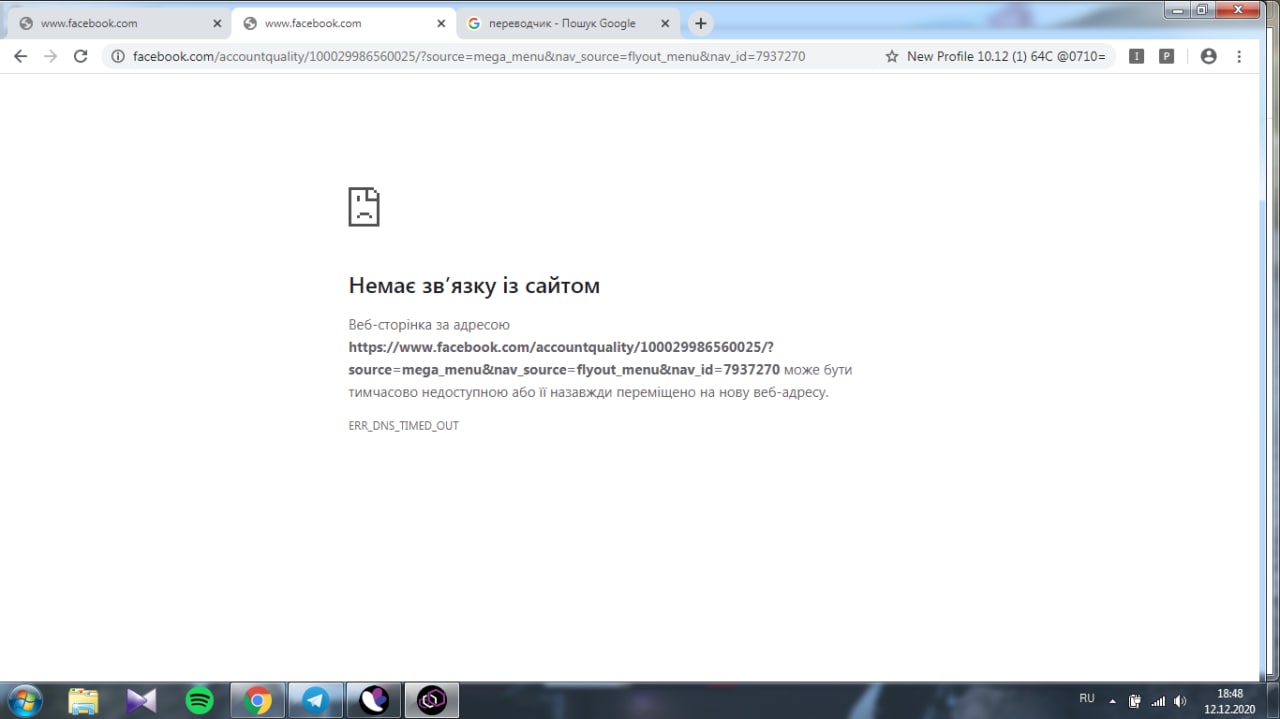Open the Windows Start button
The height and width of the screenshot is (719, 1280).
point(24,701)
